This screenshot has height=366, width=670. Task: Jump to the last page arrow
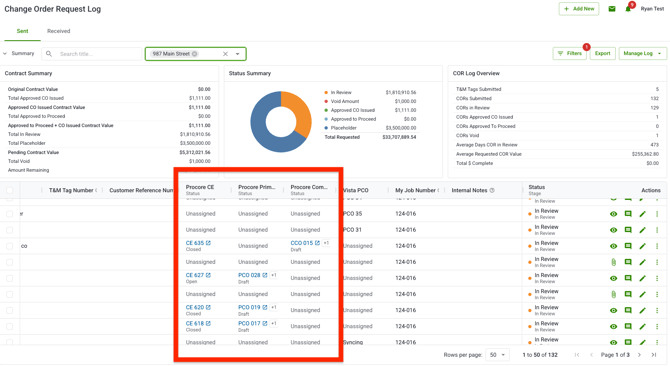(654, 355)
